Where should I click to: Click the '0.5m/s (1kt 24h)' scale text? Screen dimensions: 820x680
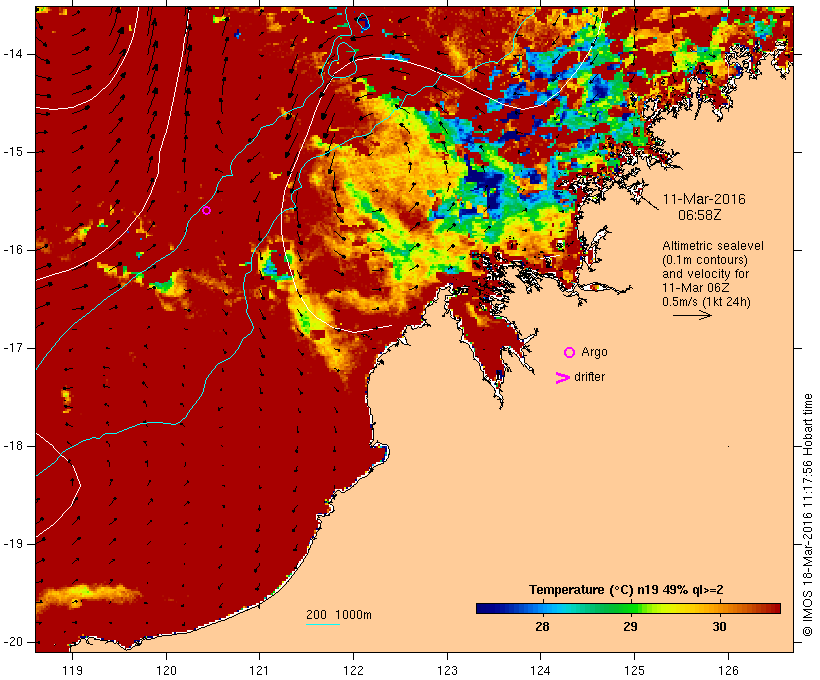click(706, 302)
